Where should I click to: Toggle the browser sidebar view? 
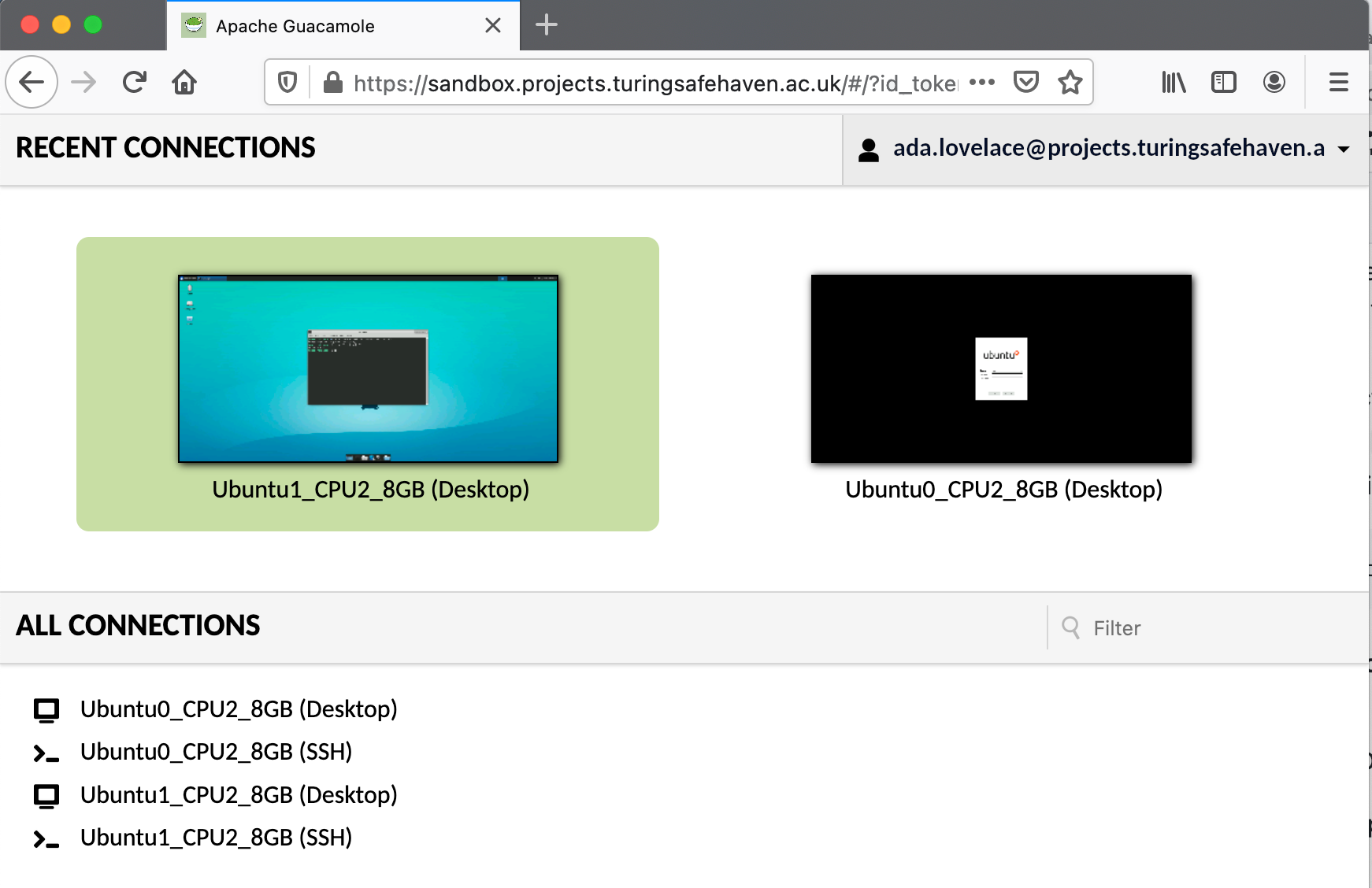1224,82
